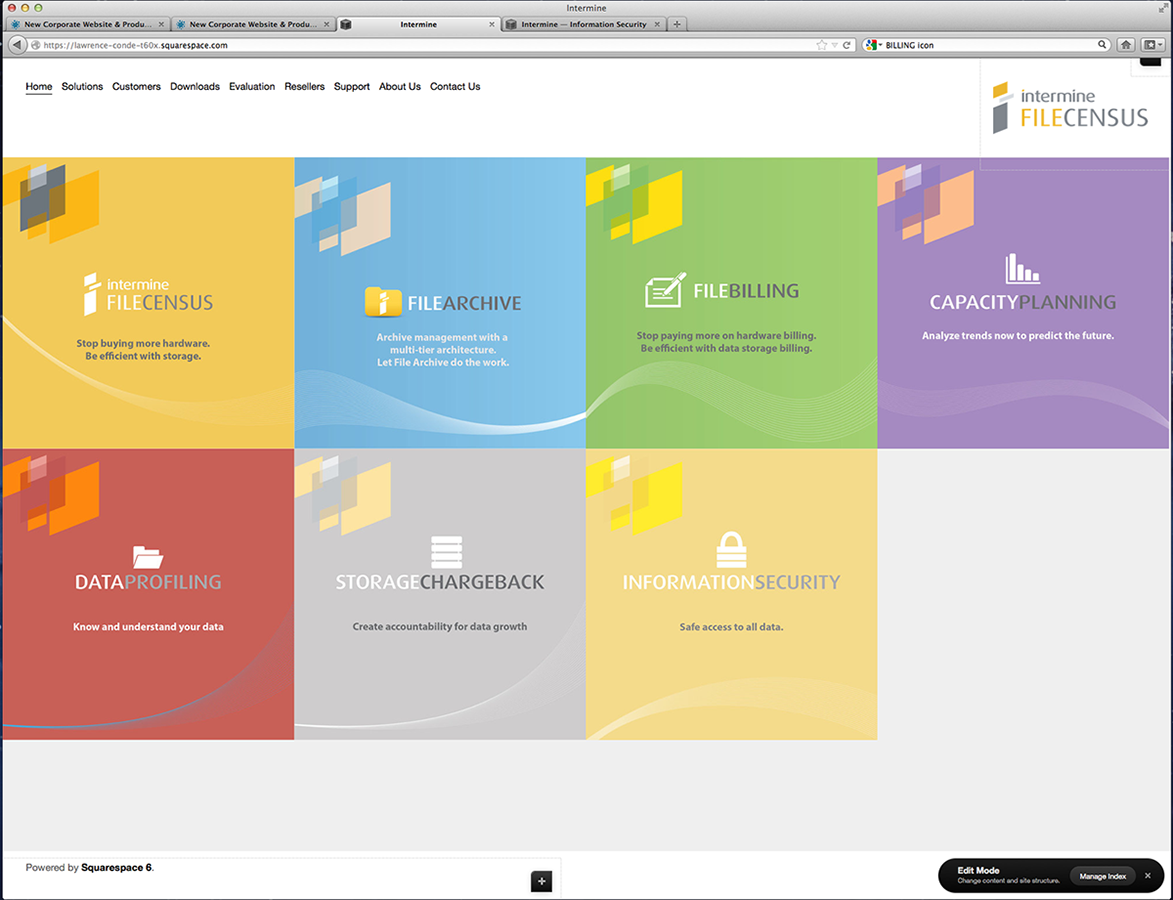This screenshot has width=1173, height=900.
Task: Click 'Be efficient with data storage billing.' text
Action: [x=726, y=349]
